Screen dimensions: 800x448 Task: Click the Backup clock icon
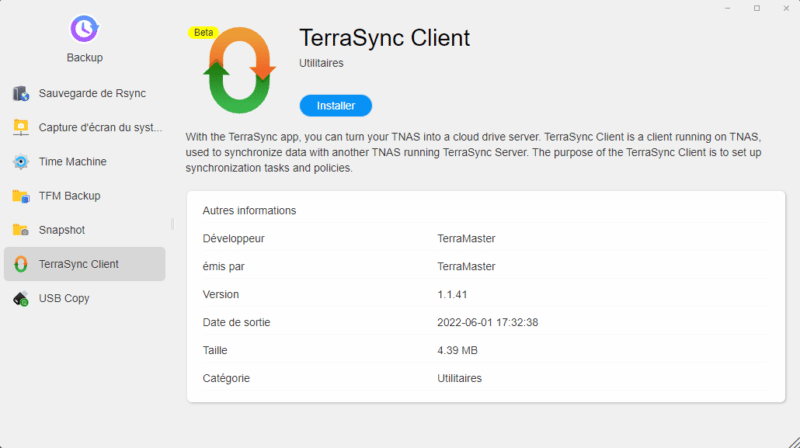84,29
